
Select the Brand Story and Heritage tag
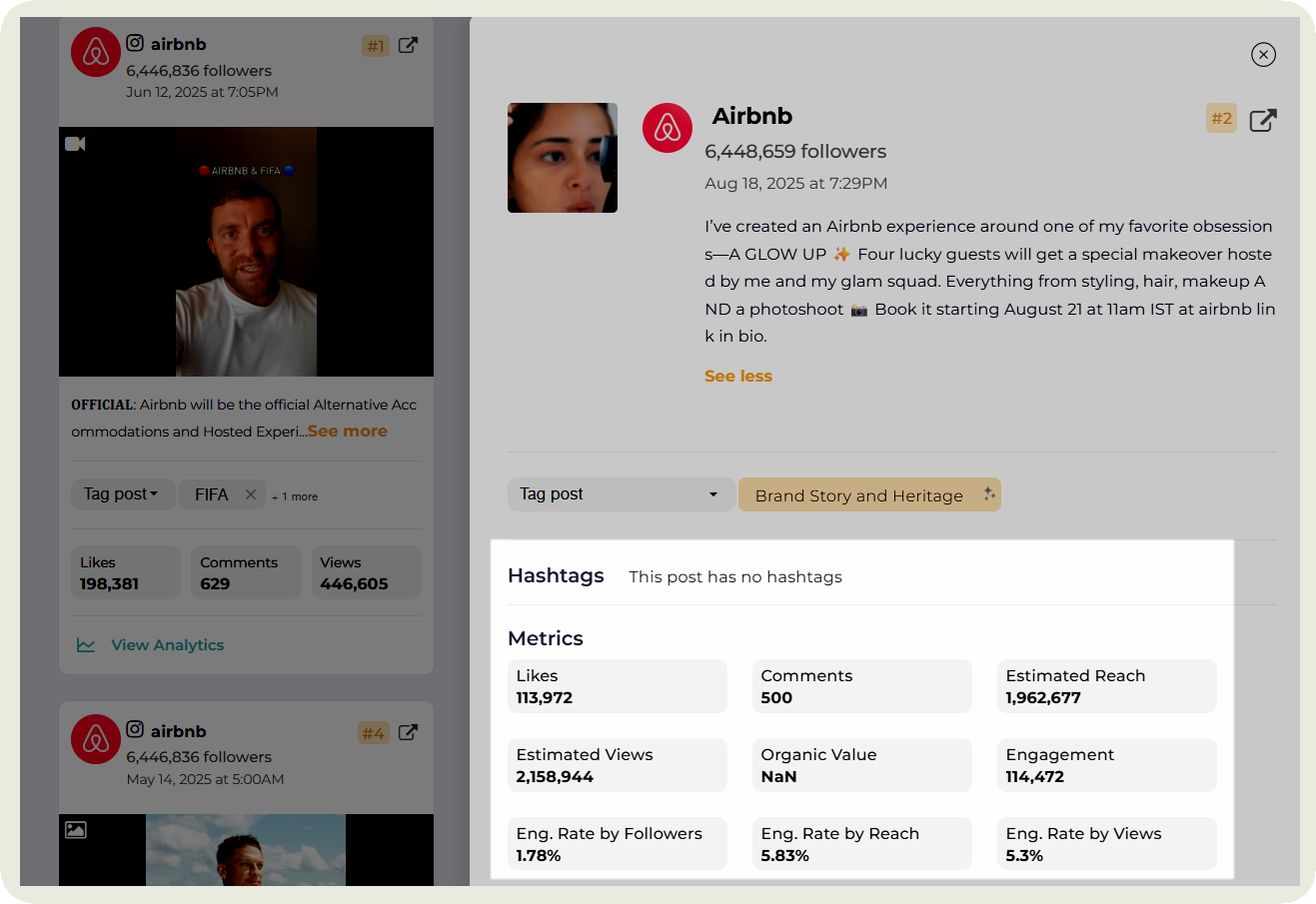858,495
